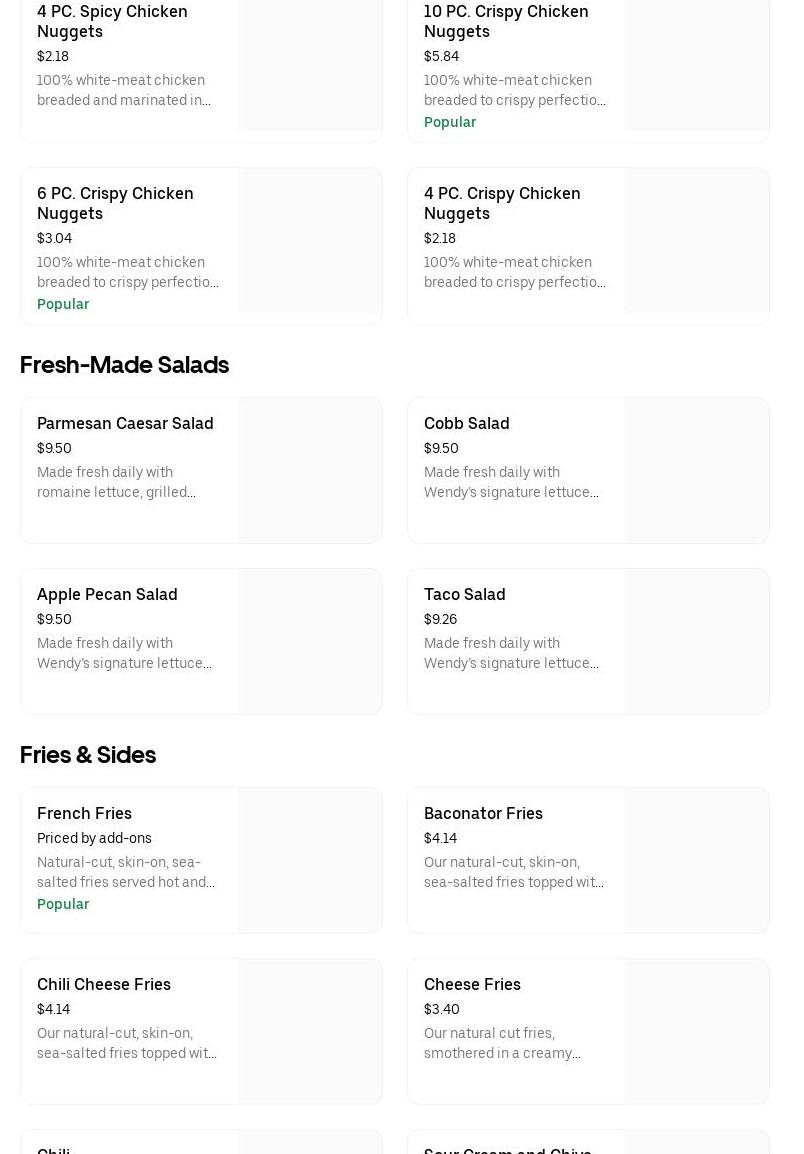Choose the Cheese Fries item
This screenshot has height=1154, width=804.
coord(472,985)
